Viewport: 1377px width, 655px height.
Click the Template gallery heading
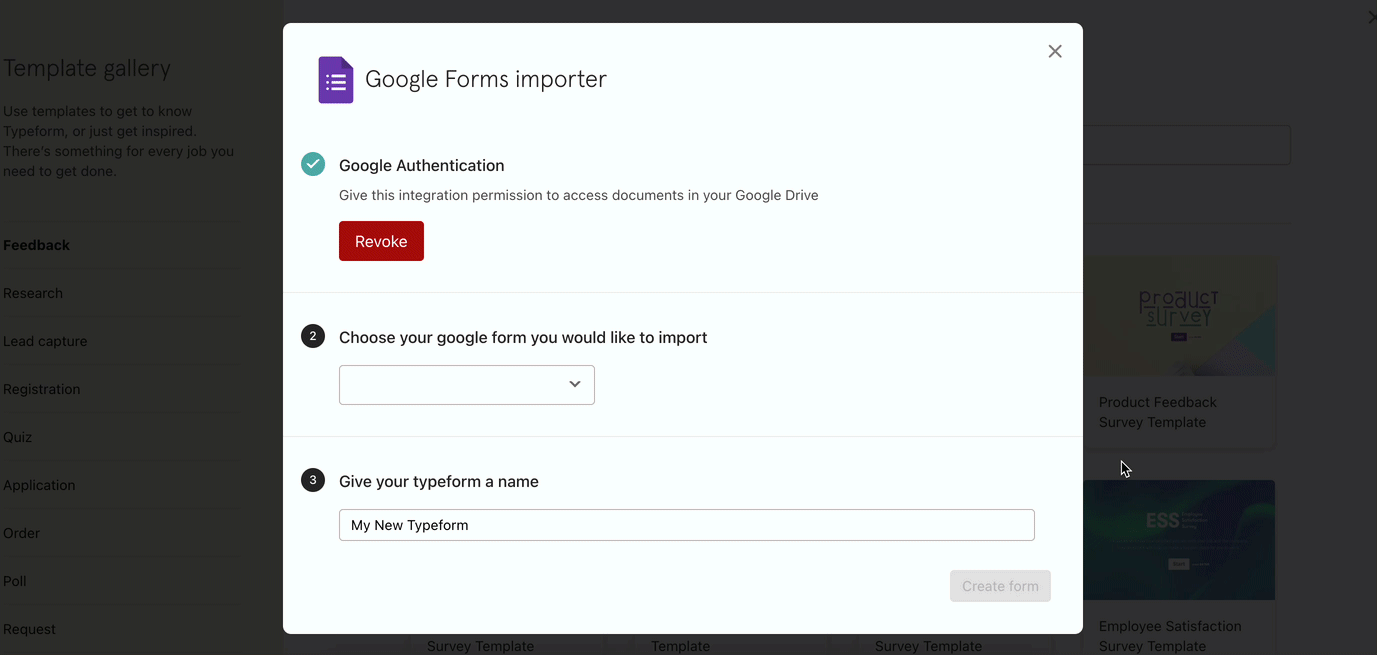click(87, 68)
